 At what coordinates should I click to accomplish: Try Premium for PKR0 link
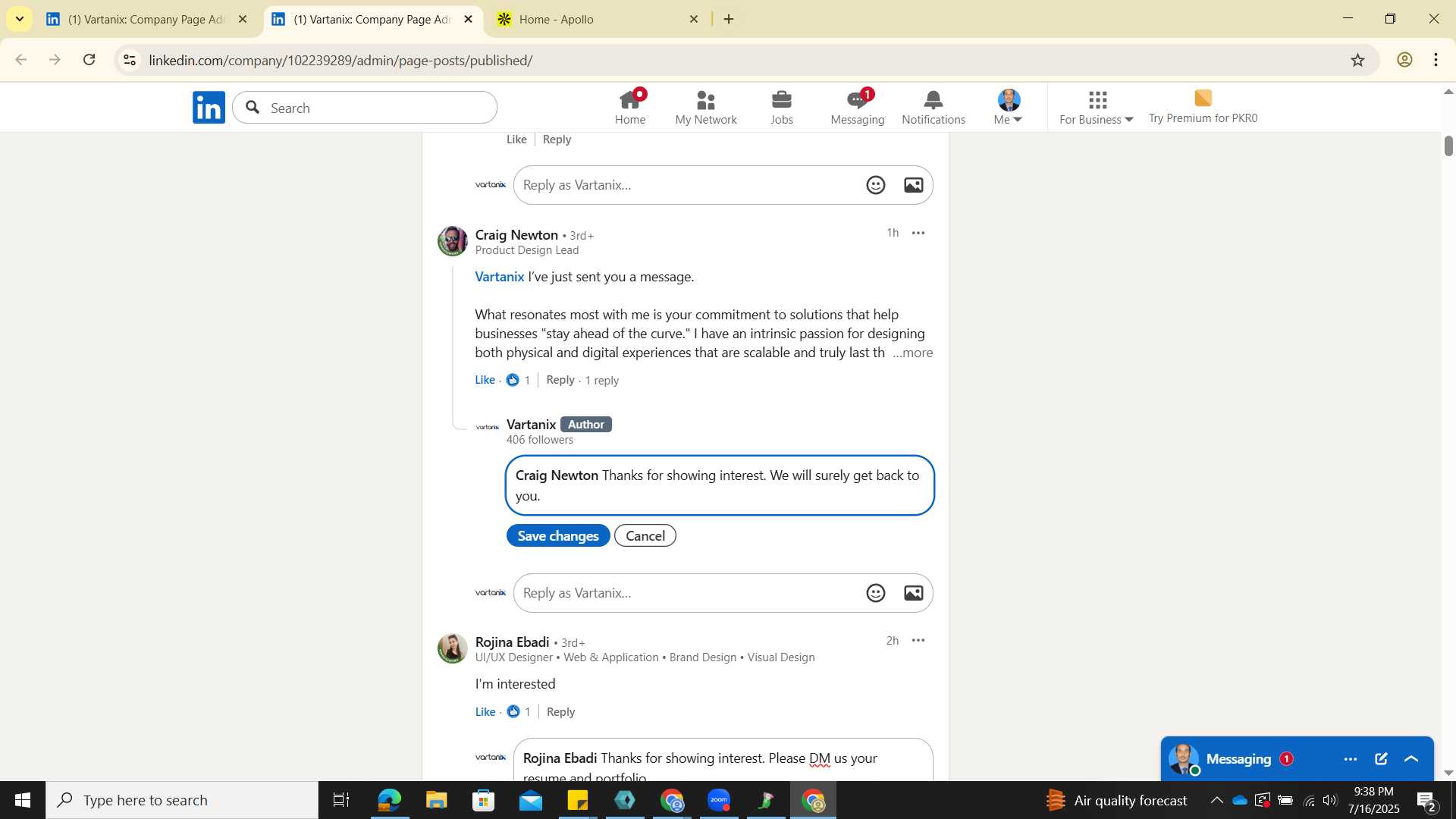(1203, 107)
